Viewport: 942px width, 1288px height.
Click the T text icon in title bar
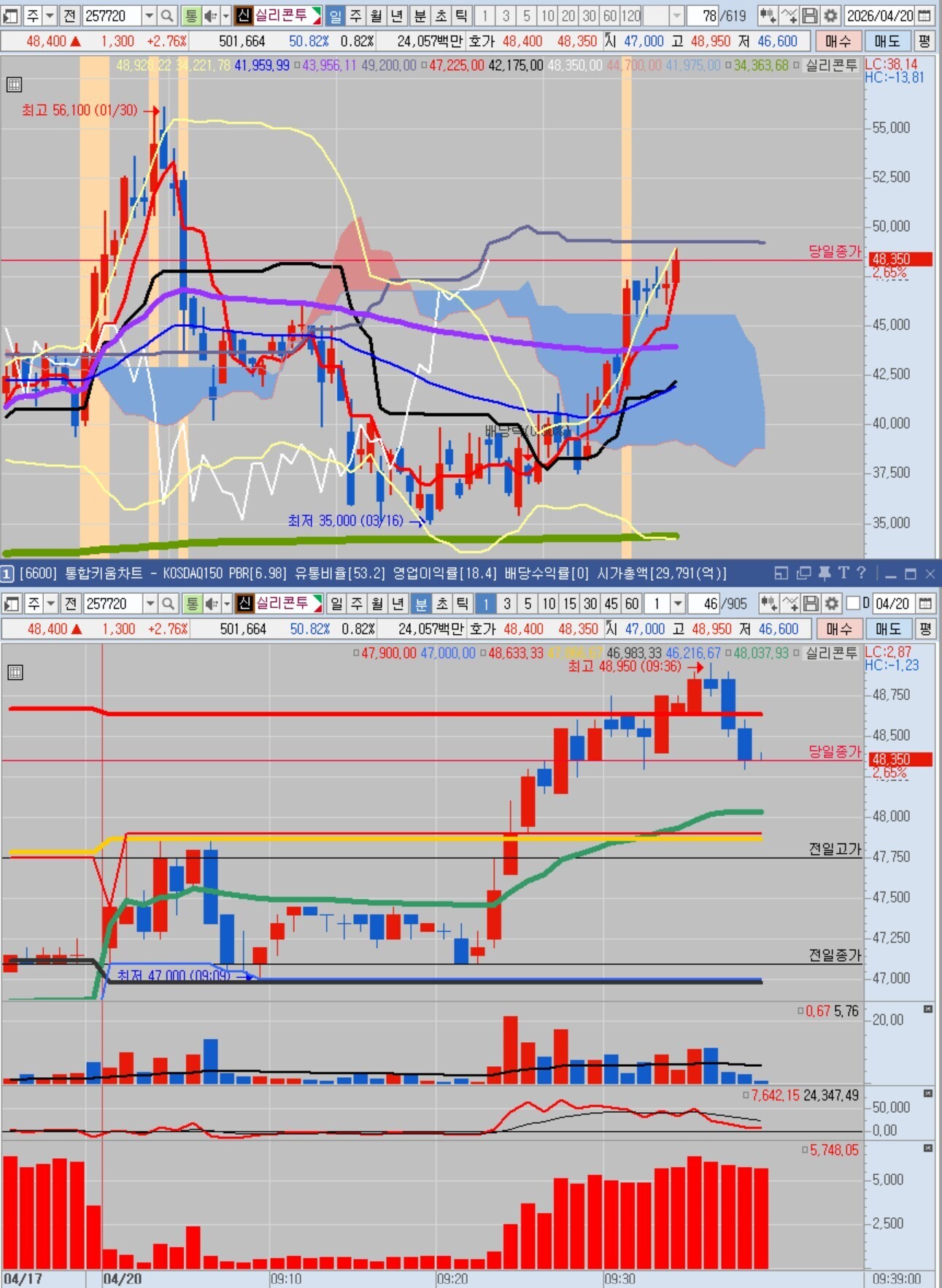pos(843,574)
